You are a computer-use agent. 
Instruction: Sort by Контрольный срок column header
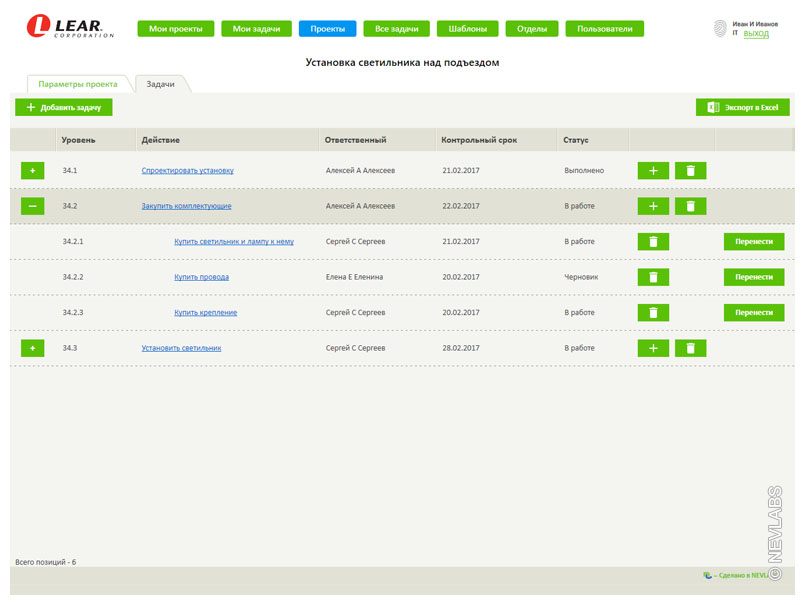(479, 140)
